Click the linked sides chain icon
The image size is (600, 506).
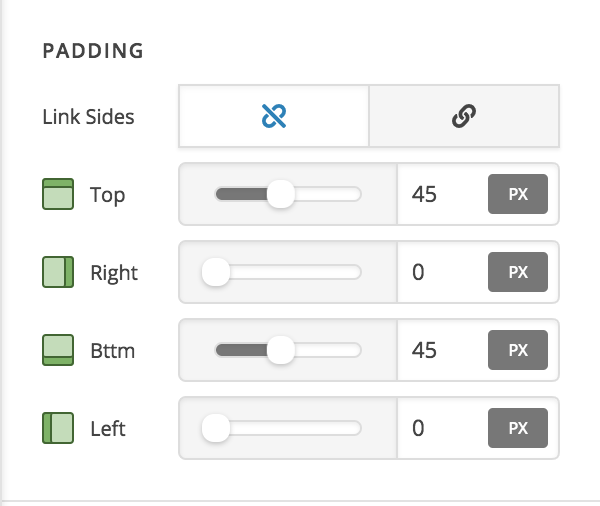[x=463, y=117]
